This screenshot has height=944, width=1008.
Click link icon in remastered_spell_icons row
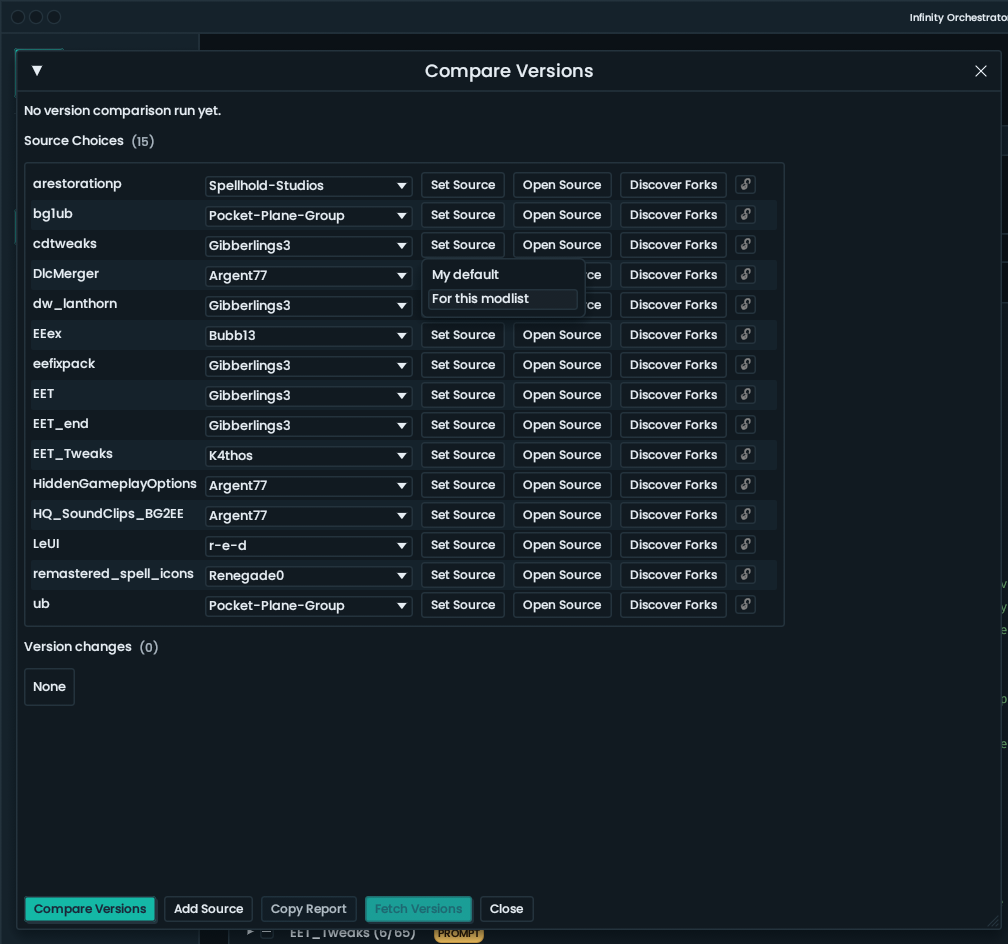pyautogui.click(x=745, y=575)
